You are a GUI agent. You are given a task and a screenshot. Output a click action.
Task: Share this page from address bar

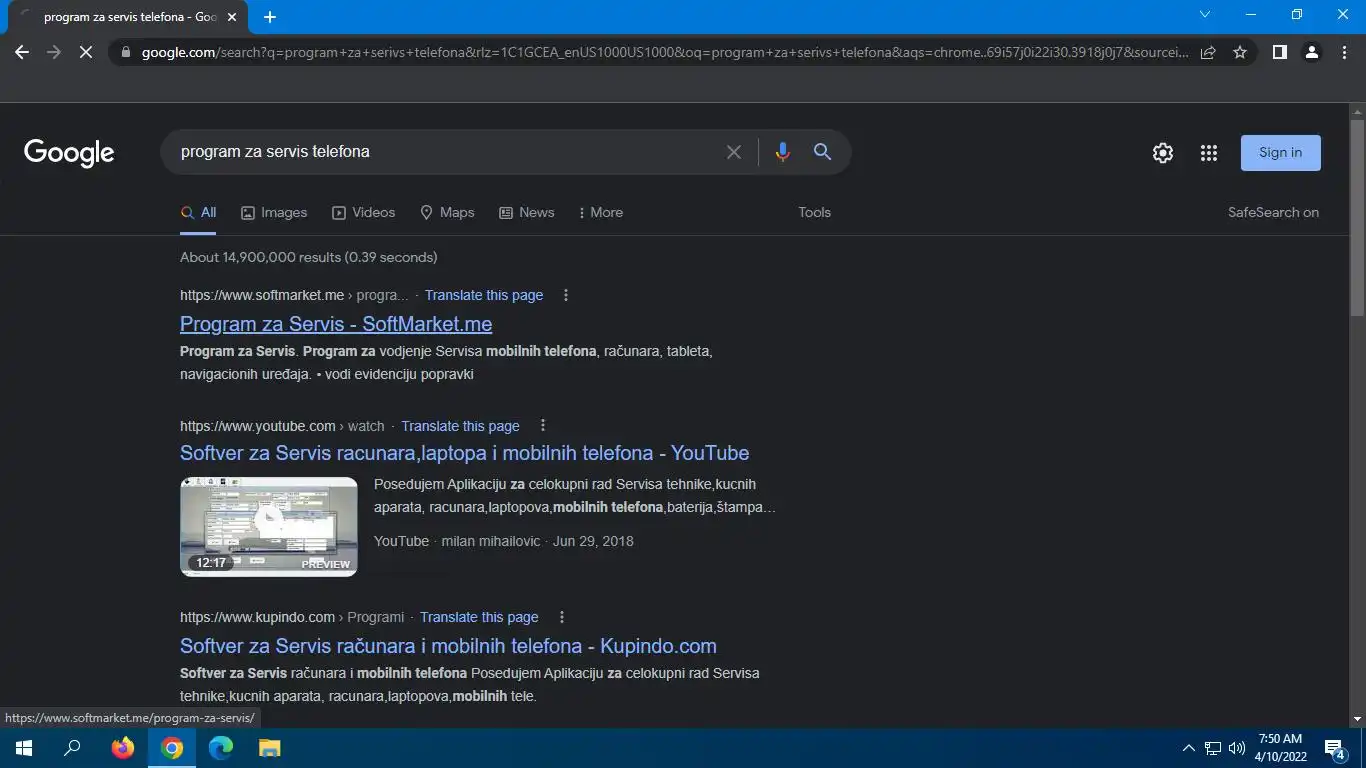click(1208, 52)
